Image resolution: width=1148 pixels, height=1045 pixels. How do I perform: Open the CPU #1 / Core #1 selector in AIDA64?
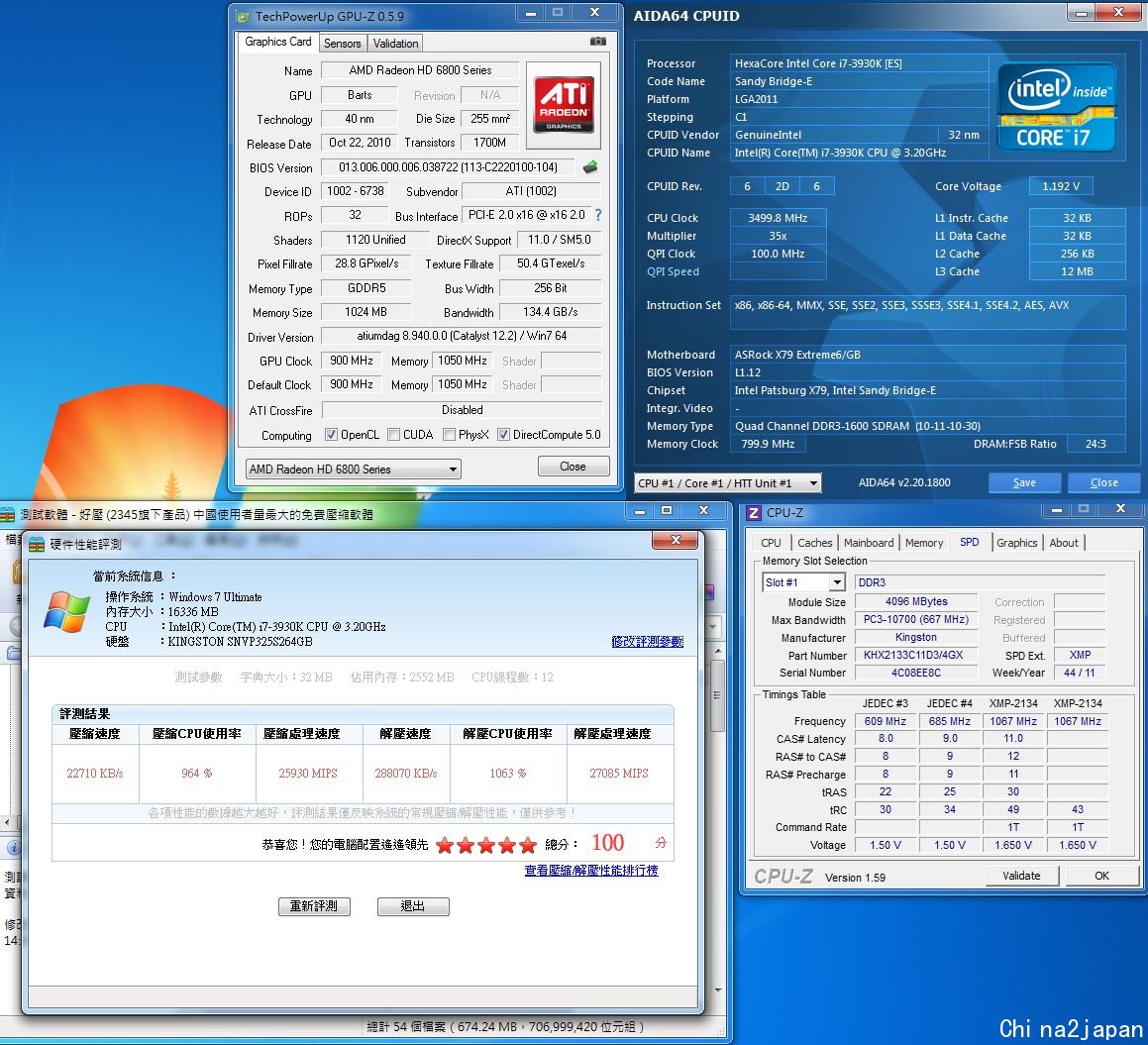point(728,482)
